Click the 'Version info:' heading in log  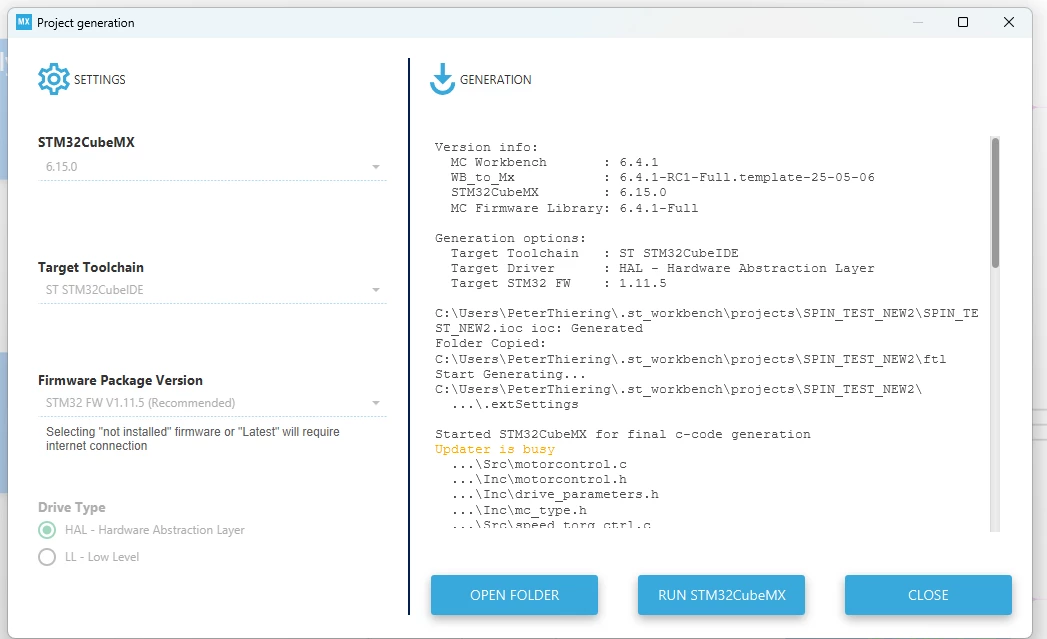click(x=486, y=147)
